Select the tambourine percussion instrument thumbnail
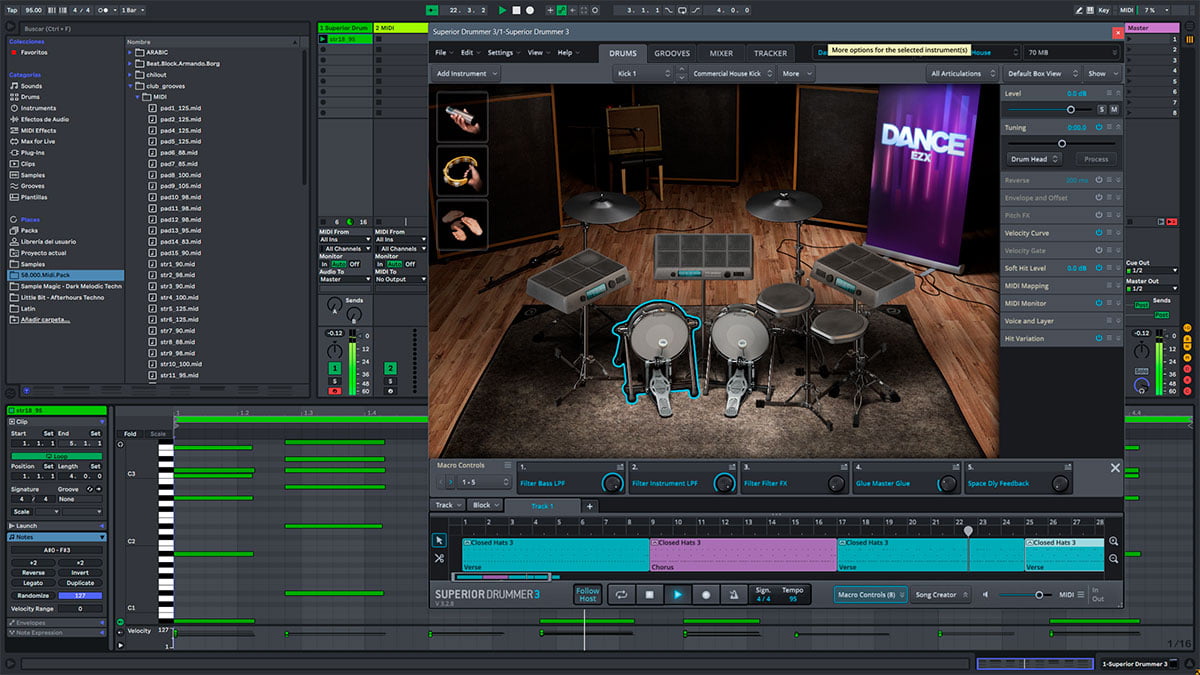Viewport: 1200px width, 675px height. 462,171
